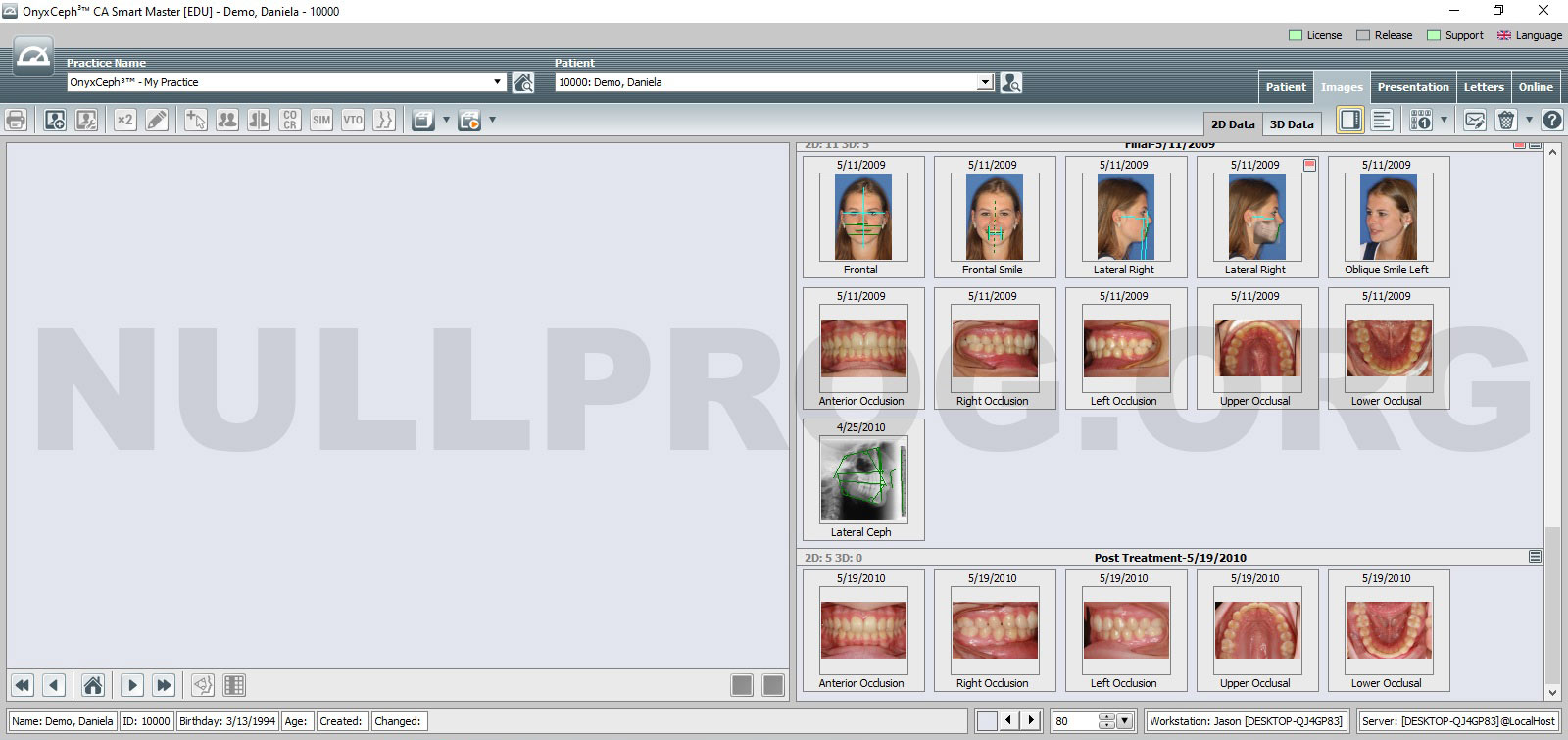Switch to the 3D Data tab
The height and width of the screenshot is (740, 1568).
1291,124
